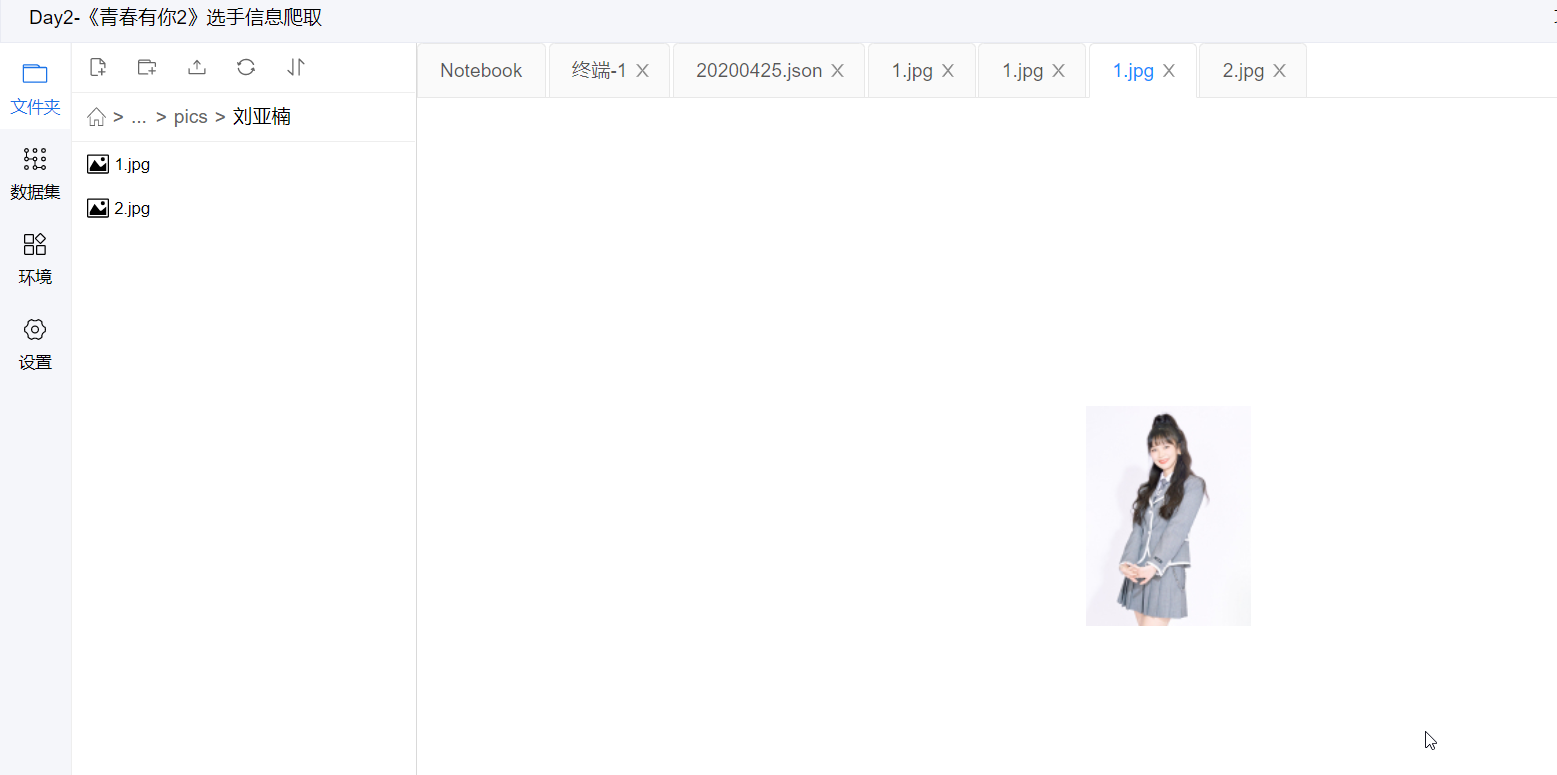
Task: Switch to the 2.jpg tab
Action: click(1243, 70)
